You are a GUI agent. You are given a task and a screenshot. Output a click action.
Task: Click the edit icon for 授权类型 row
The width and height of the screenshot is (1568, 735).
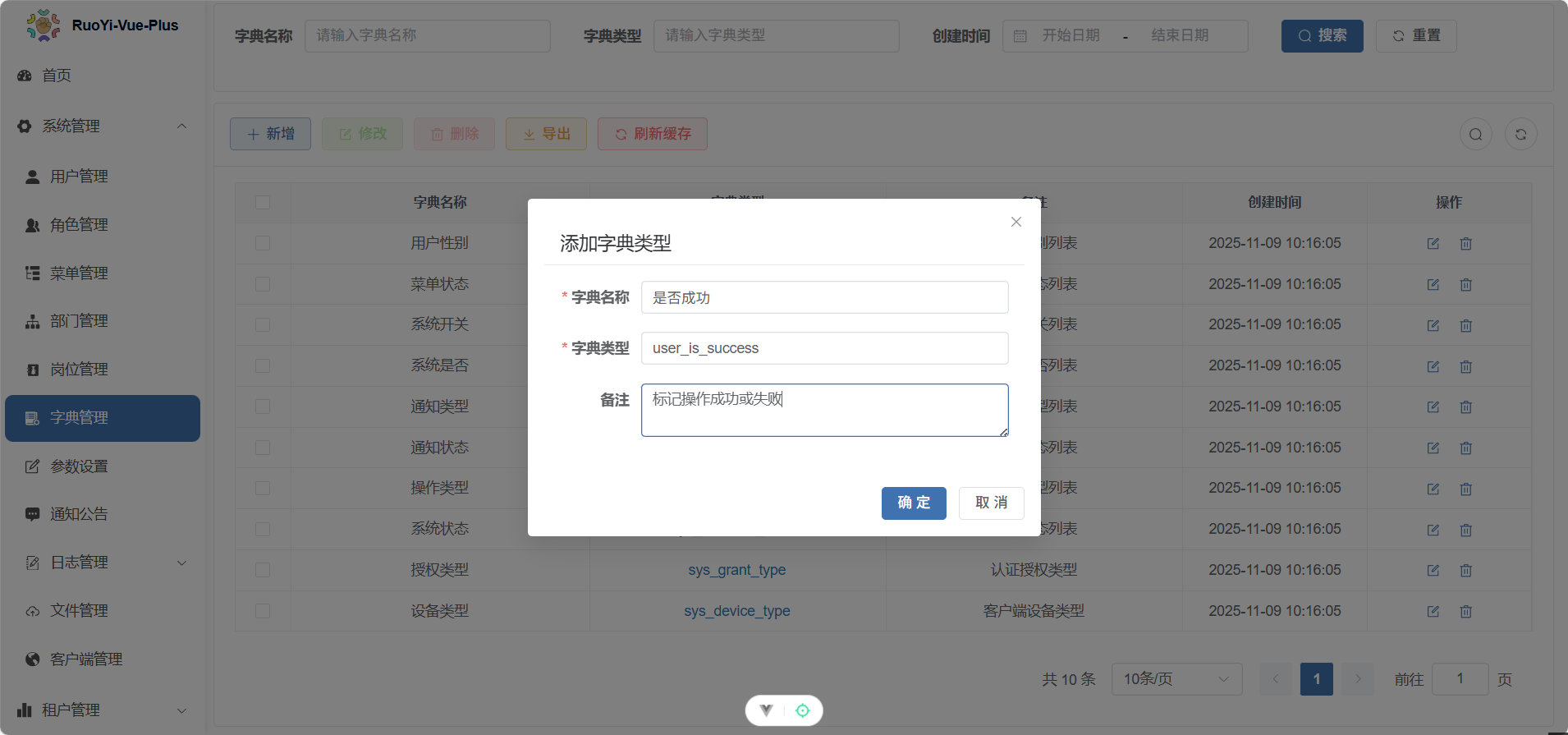point(1433,571)
